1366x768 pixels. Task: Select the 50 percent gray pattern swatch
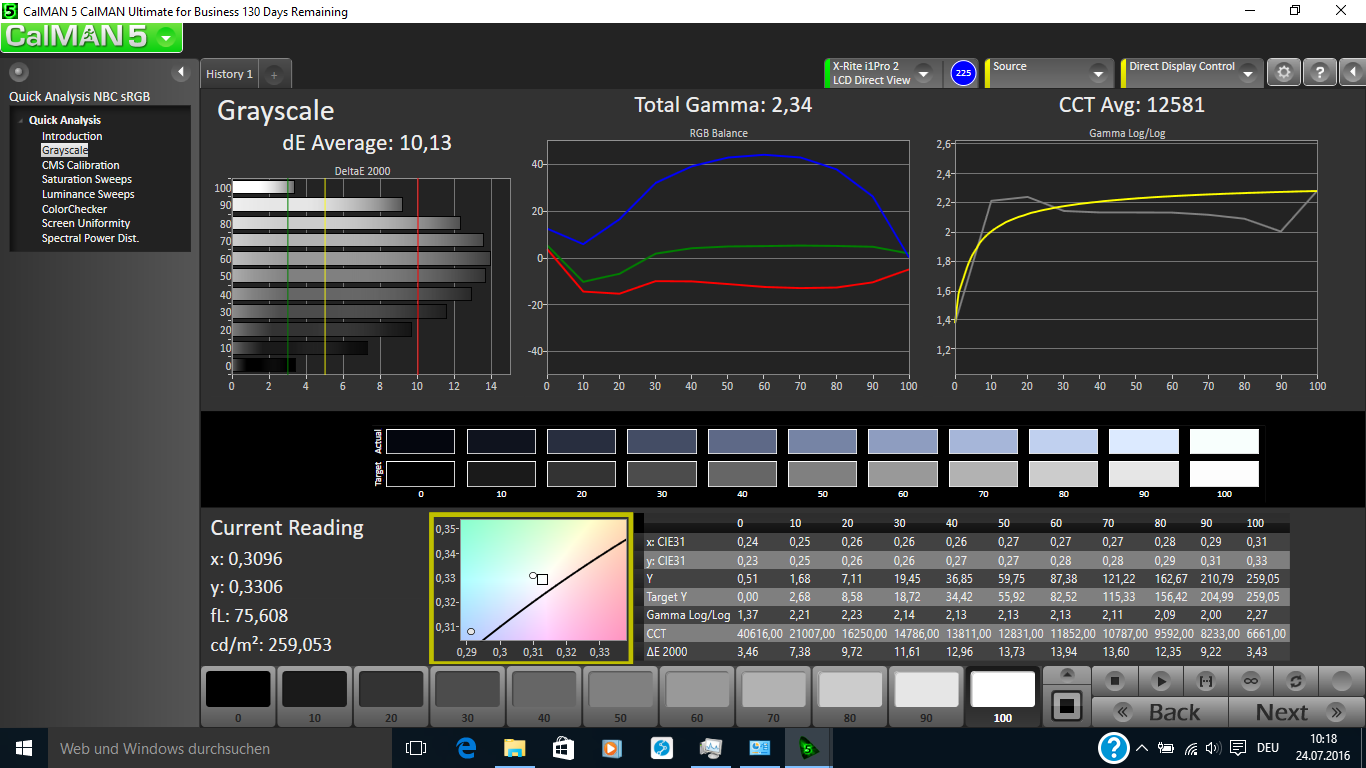click(620, 696)
